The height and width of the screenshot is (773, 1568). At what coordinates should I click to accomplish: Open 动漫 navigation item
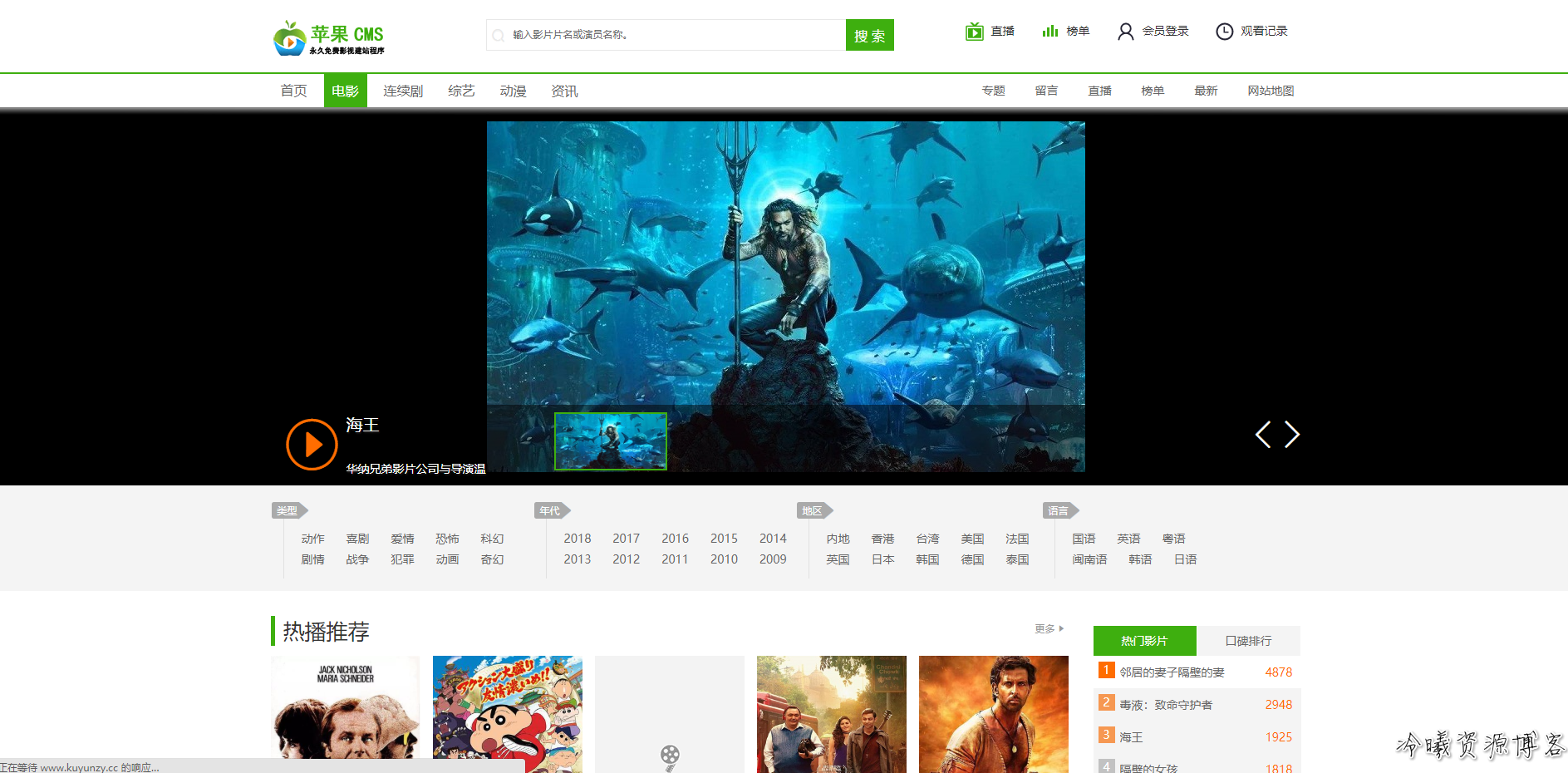(x=513, y=91)
